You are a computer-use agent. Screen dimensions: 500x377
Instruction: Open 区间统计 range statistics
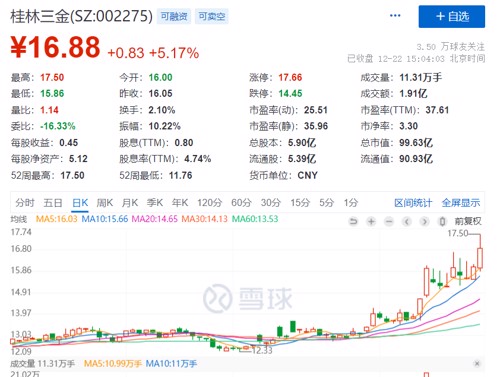tap(413, 203)
